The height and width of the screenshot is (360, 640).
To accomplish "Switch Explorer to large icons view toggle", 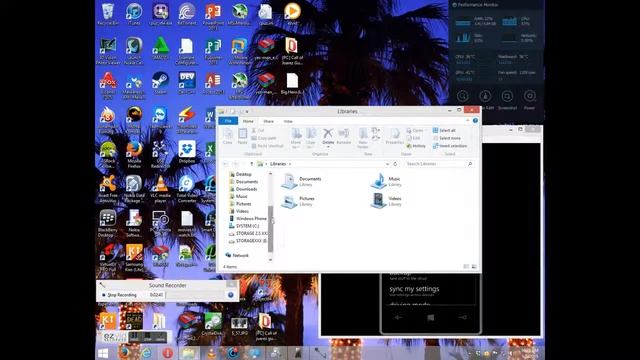I will click(x=474, y=267).
